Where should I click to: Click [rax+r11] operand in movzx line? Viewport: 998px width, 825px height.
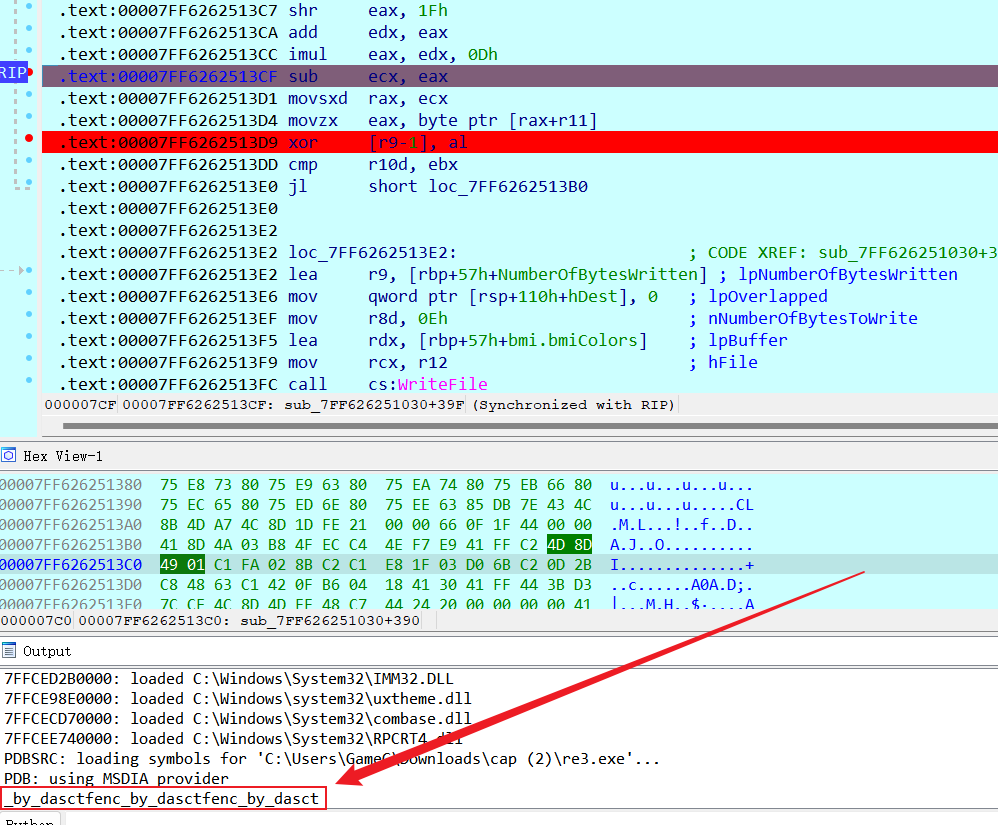tap(552, 120)
